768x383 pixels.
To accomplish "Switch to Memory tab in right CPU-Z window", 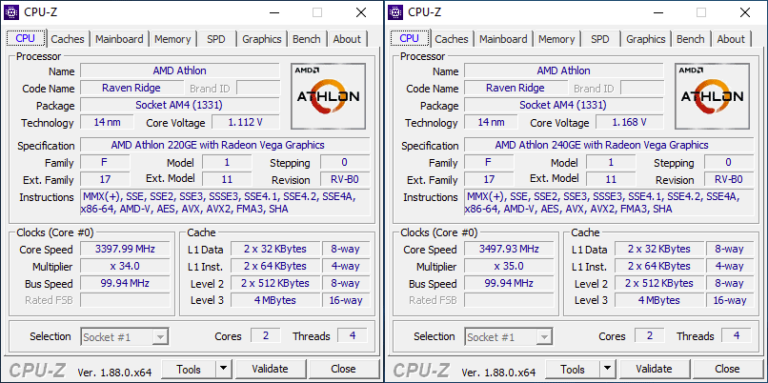I will [556, 39].
